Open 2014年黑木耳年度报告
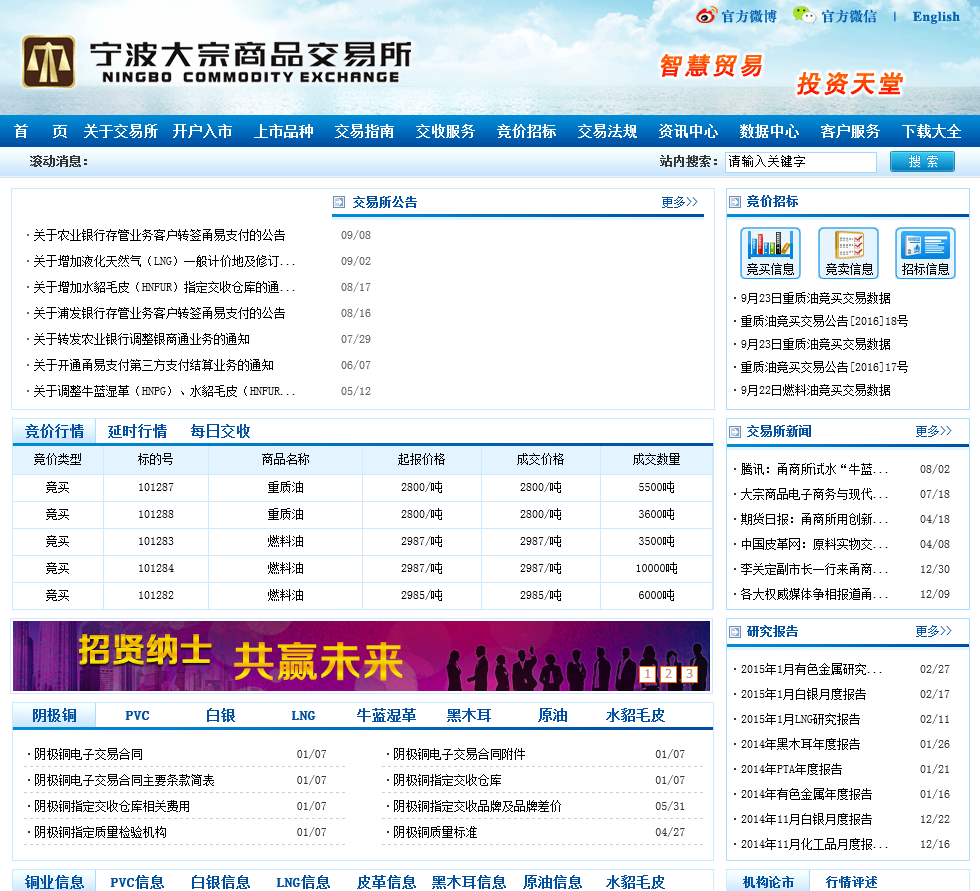Screen dimensions: 980x891 coord(800,744)
